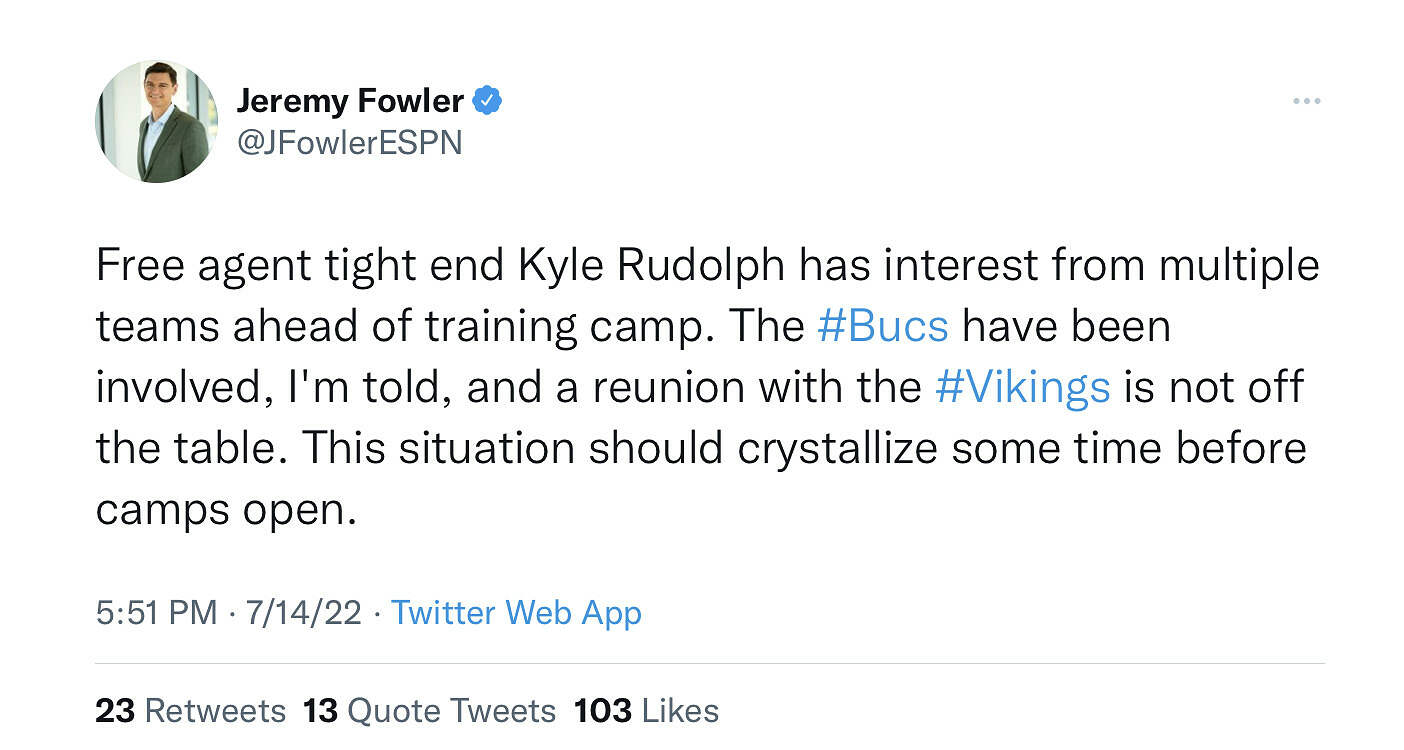
Task: Open Jeremy Fowler's profile picture
Action: click(x=157, y=122)
